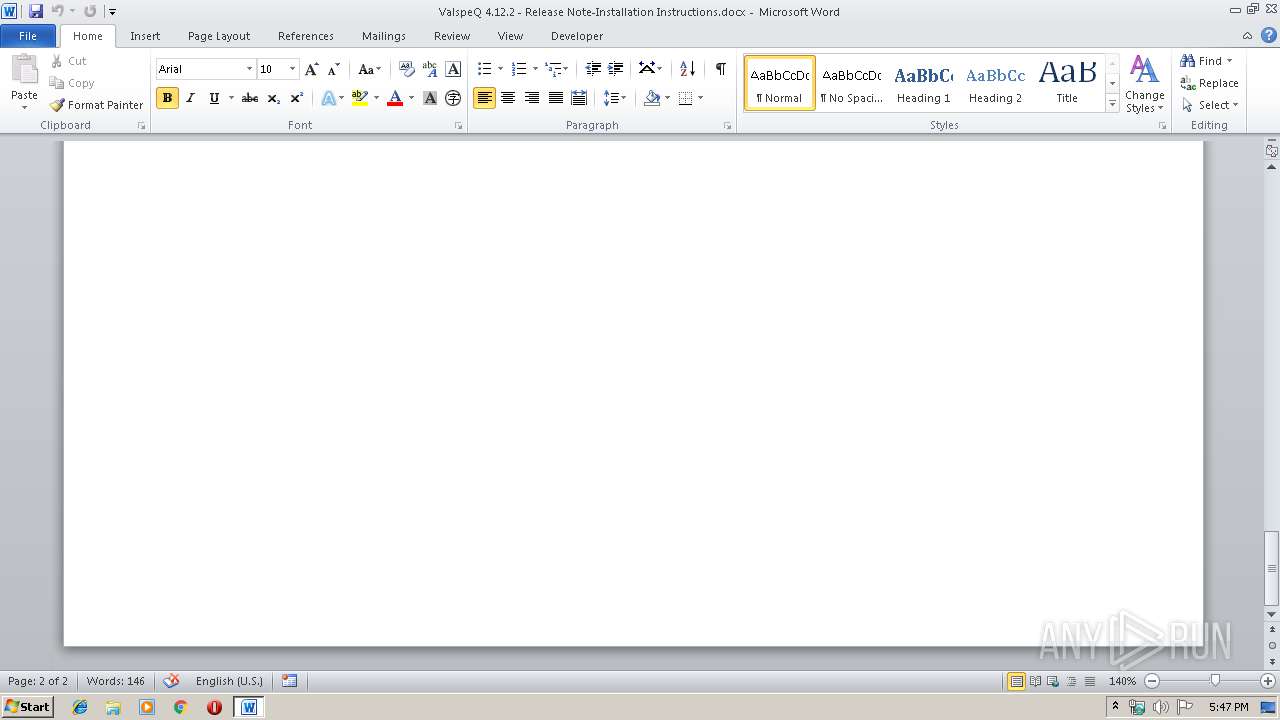This screenshot has width=1280, height=720.
Task: Decrease paragraph indent
Action: [x=593, y=69]
